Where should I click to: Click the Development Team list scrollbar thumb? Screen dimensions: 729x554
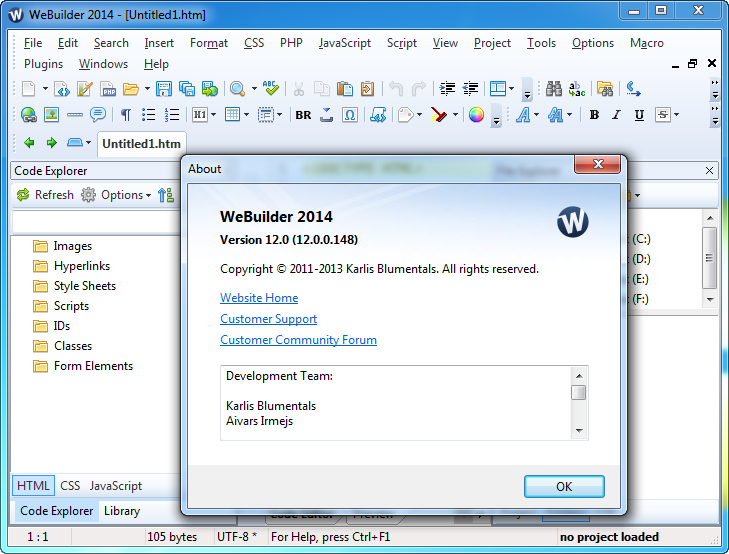click(578, 393)
